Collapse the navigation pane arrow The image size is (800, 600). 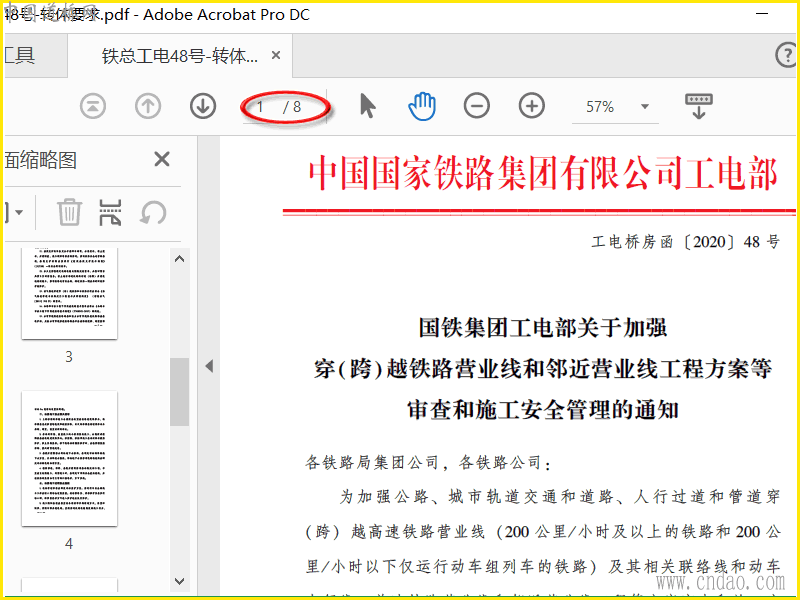click(x=209, y=366)
